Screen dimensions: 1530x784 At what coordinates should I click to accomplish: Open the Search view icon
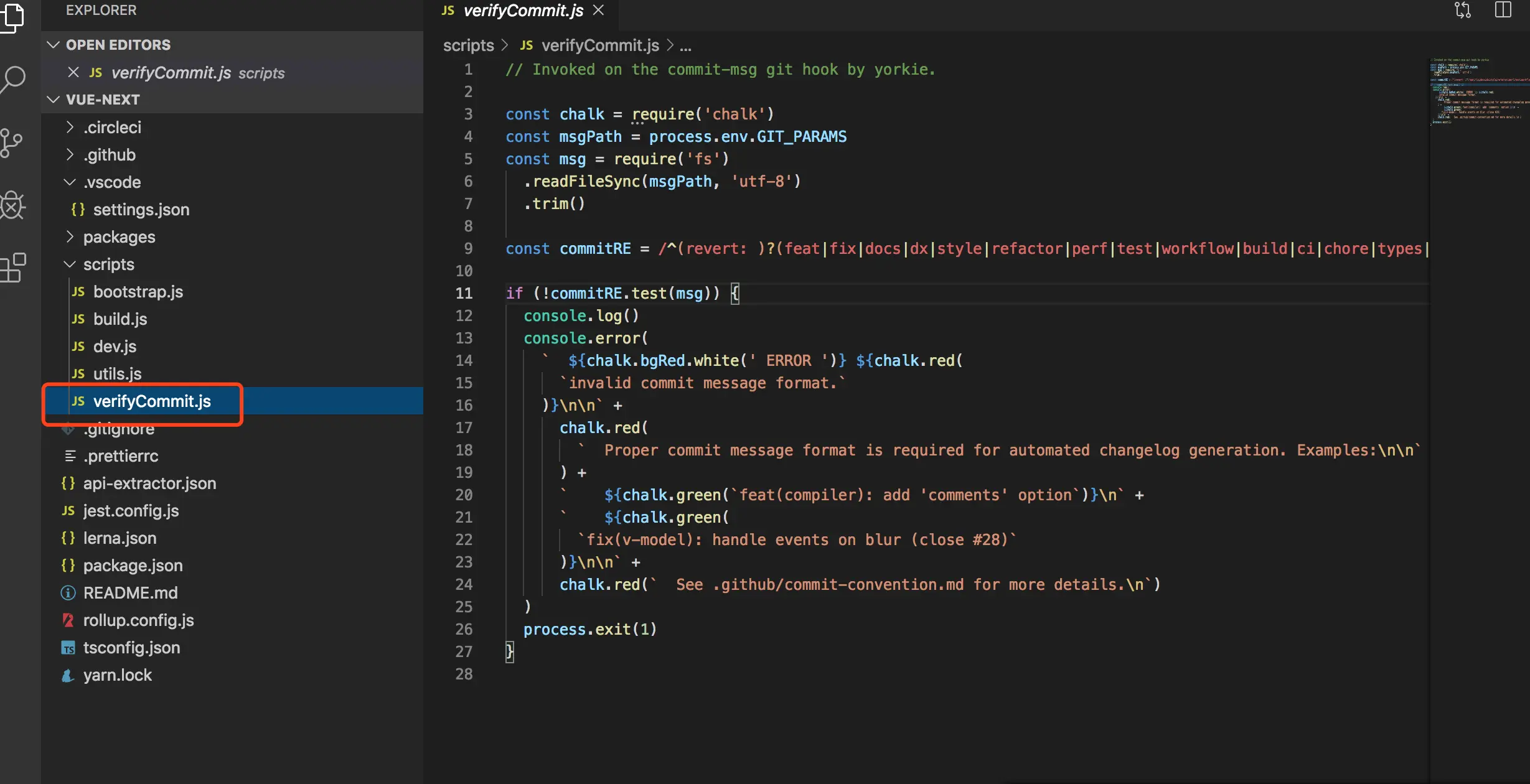tap(14, 80)
